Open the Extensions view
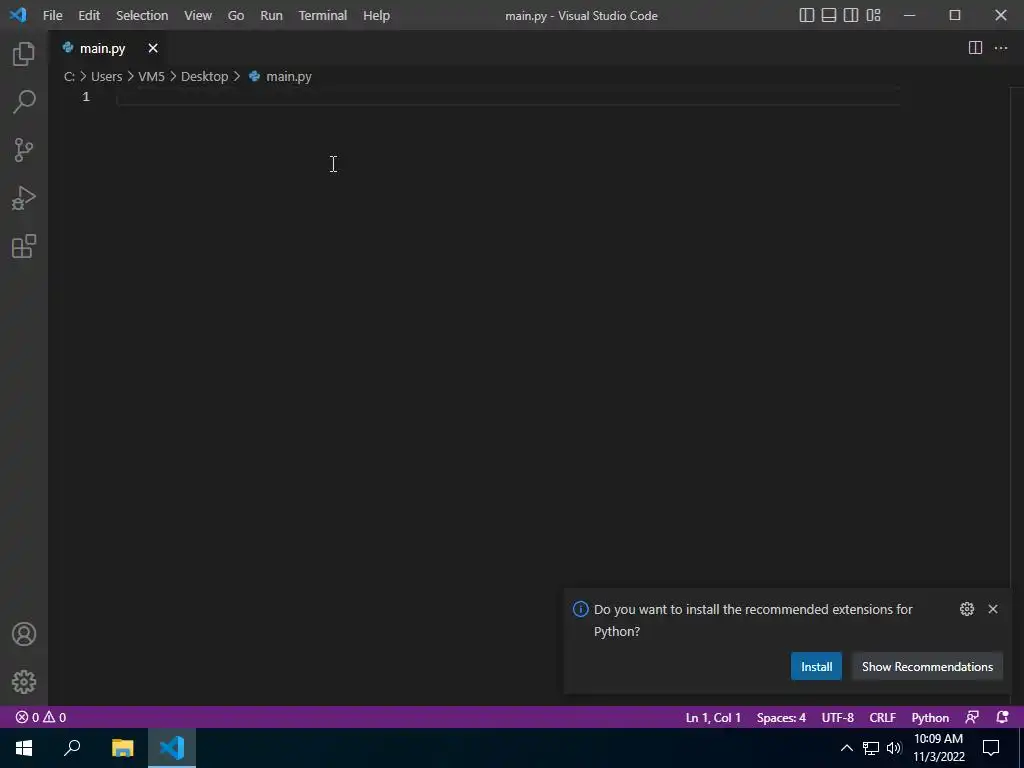Image resolution: width=1024 pixels, height=768 pixels. [24, 247]
